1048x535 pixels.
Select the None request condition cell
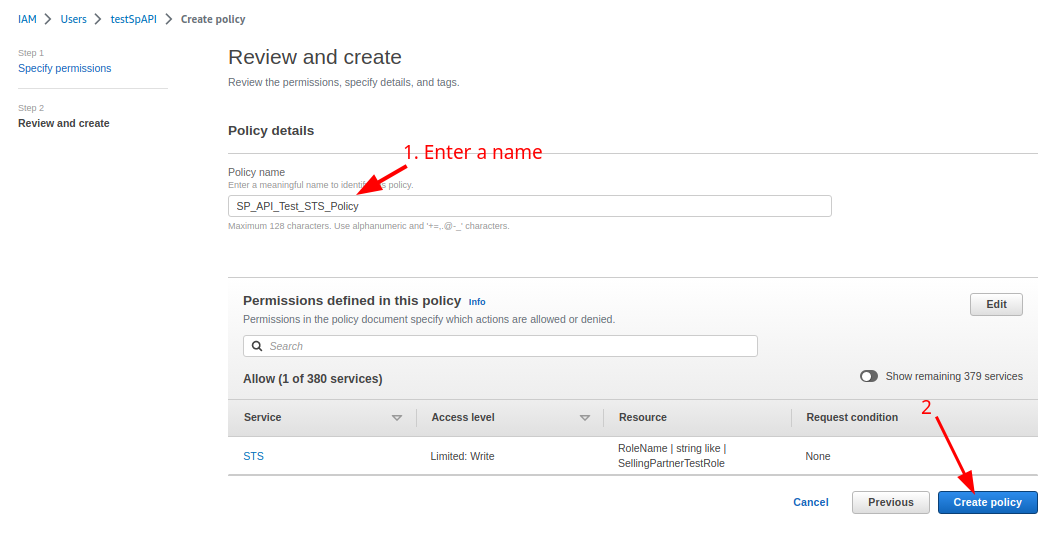click(x=818, y=456)
